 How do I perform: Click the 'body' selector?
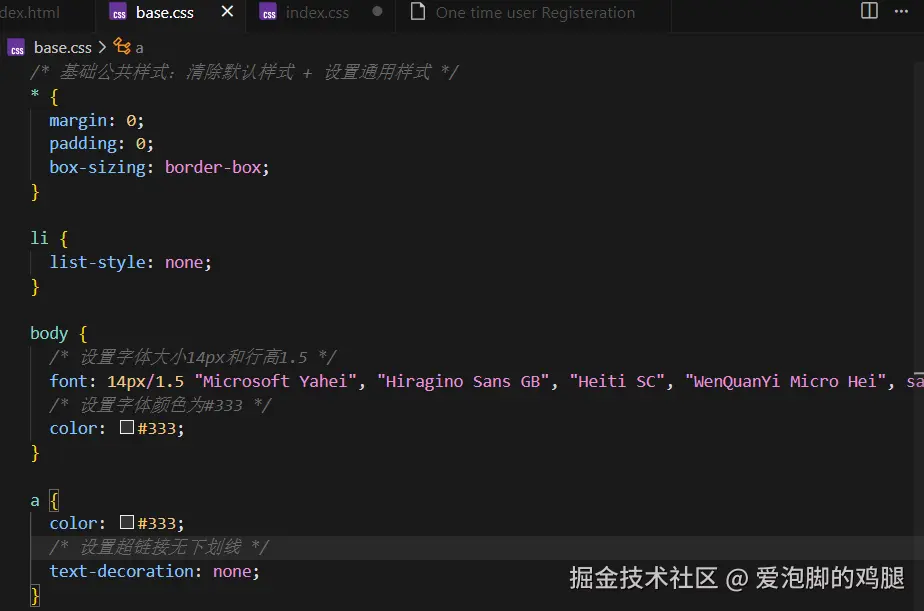click(49, 333)
